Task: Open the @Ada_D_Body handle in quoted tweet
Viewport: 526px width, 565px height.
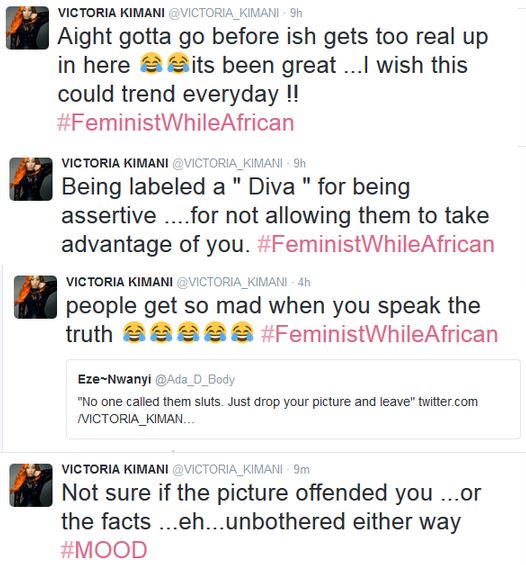Action: coord(195,380)
